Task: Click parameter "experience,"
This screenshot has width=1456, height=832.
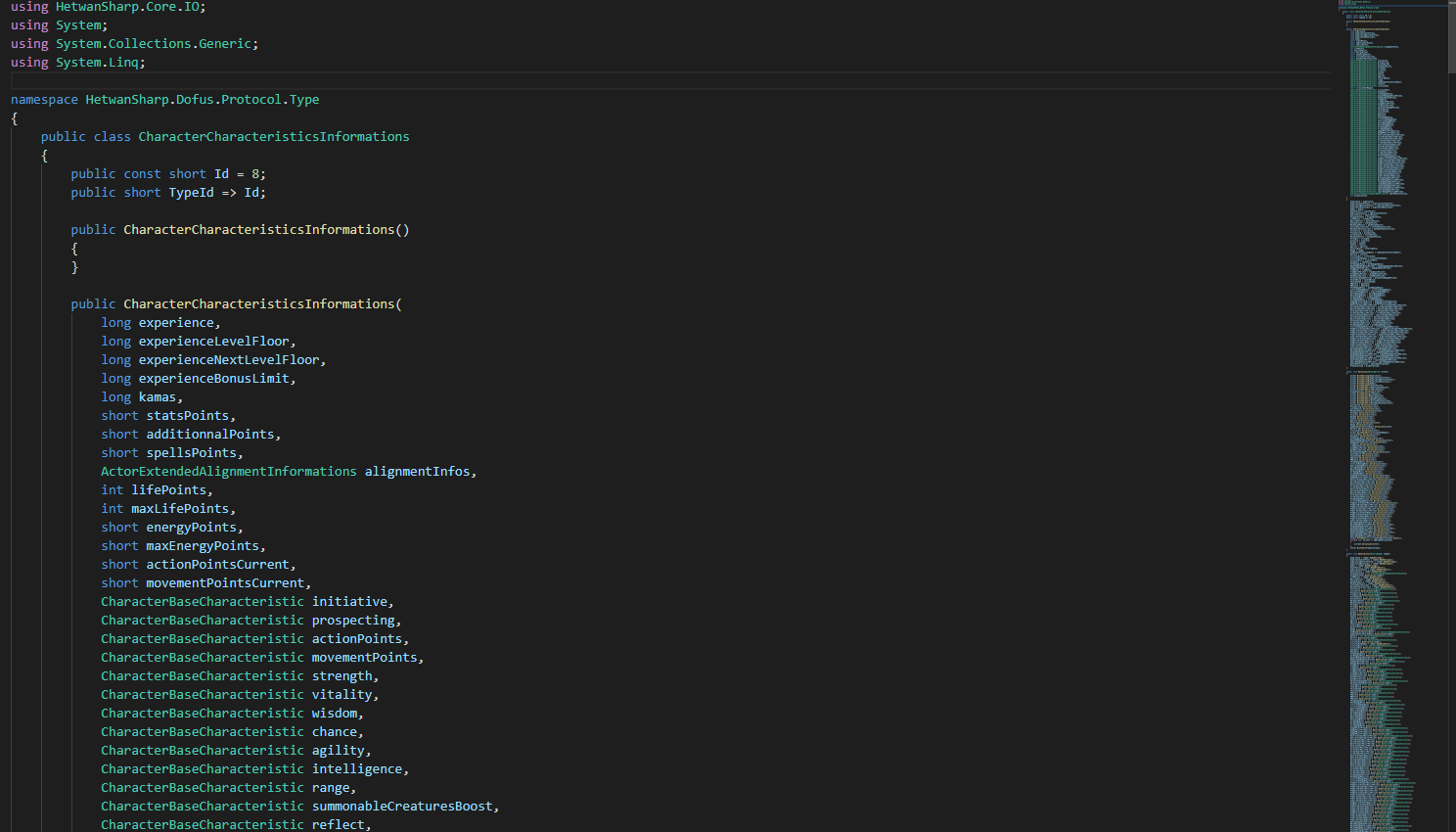Action: click(x=179, y=323)
